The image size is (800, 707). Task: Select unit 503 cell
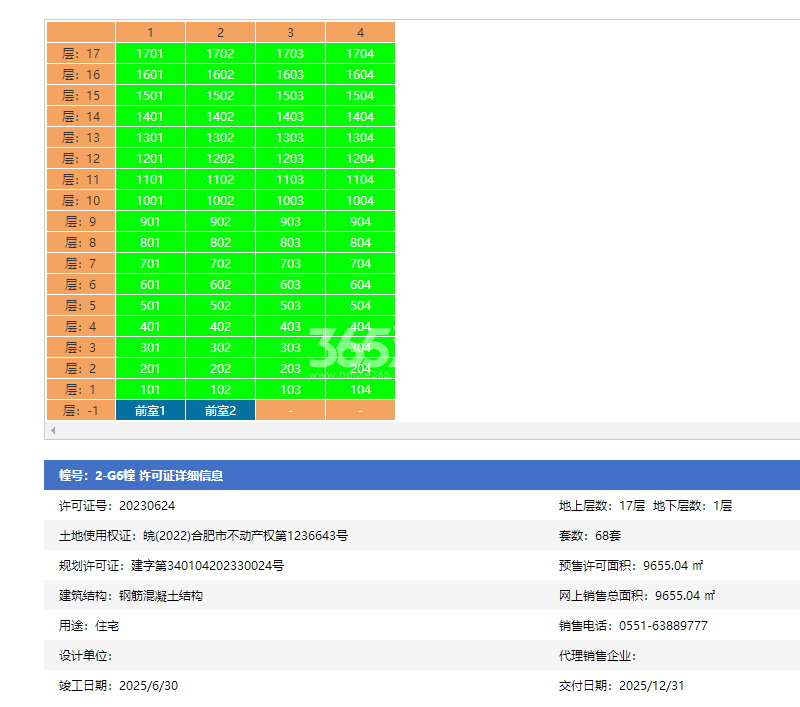pyautogui.click(x=290, y=306)
